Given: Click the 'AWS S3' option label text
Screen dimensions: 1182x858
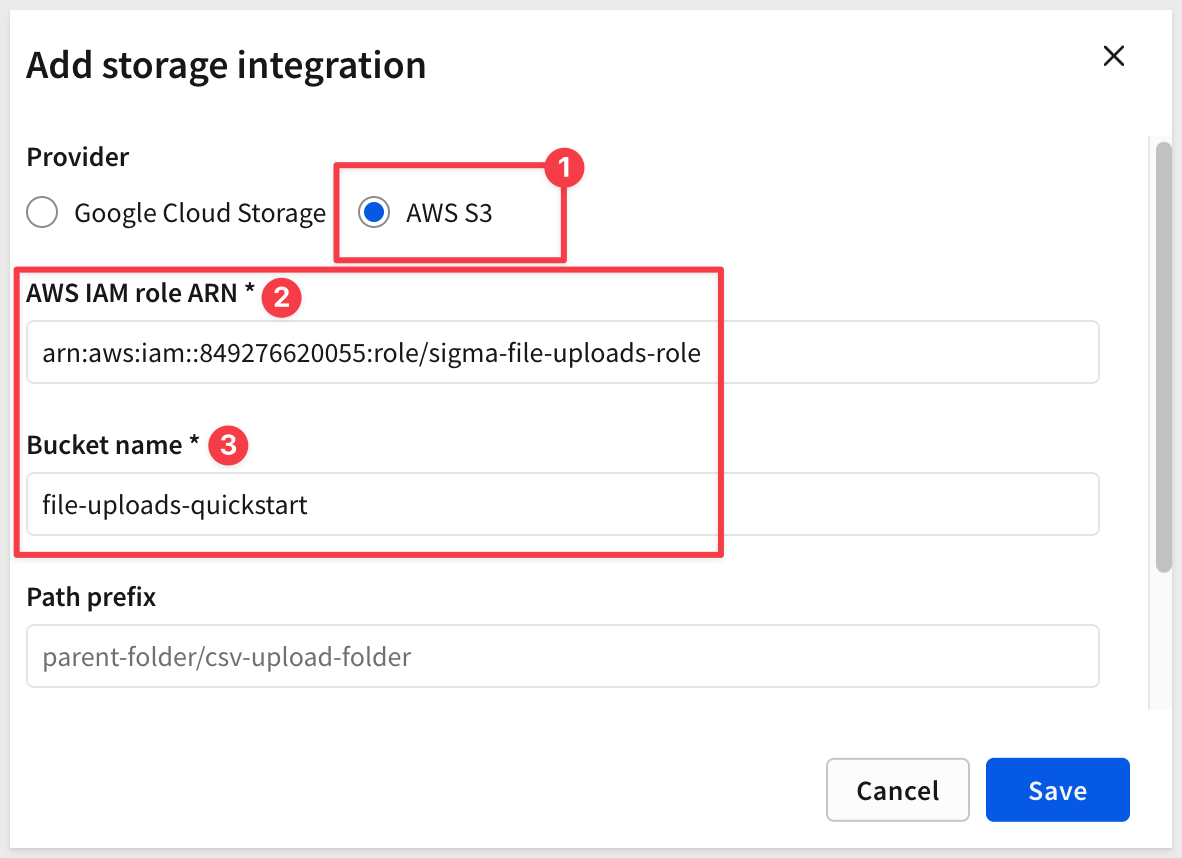Looking at the screenshot, I should [x=449, y=213].
